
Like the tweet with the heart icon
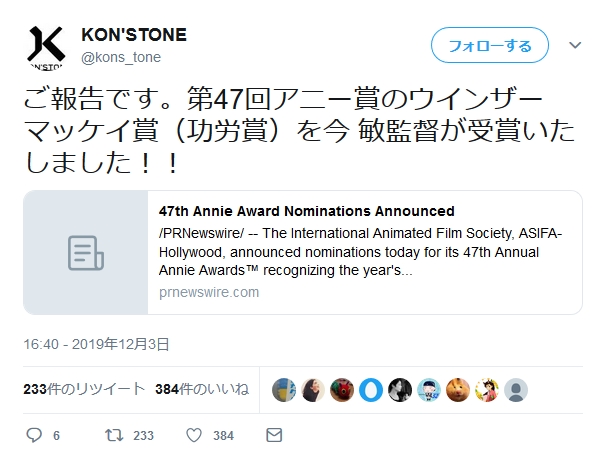pos(194,435)
